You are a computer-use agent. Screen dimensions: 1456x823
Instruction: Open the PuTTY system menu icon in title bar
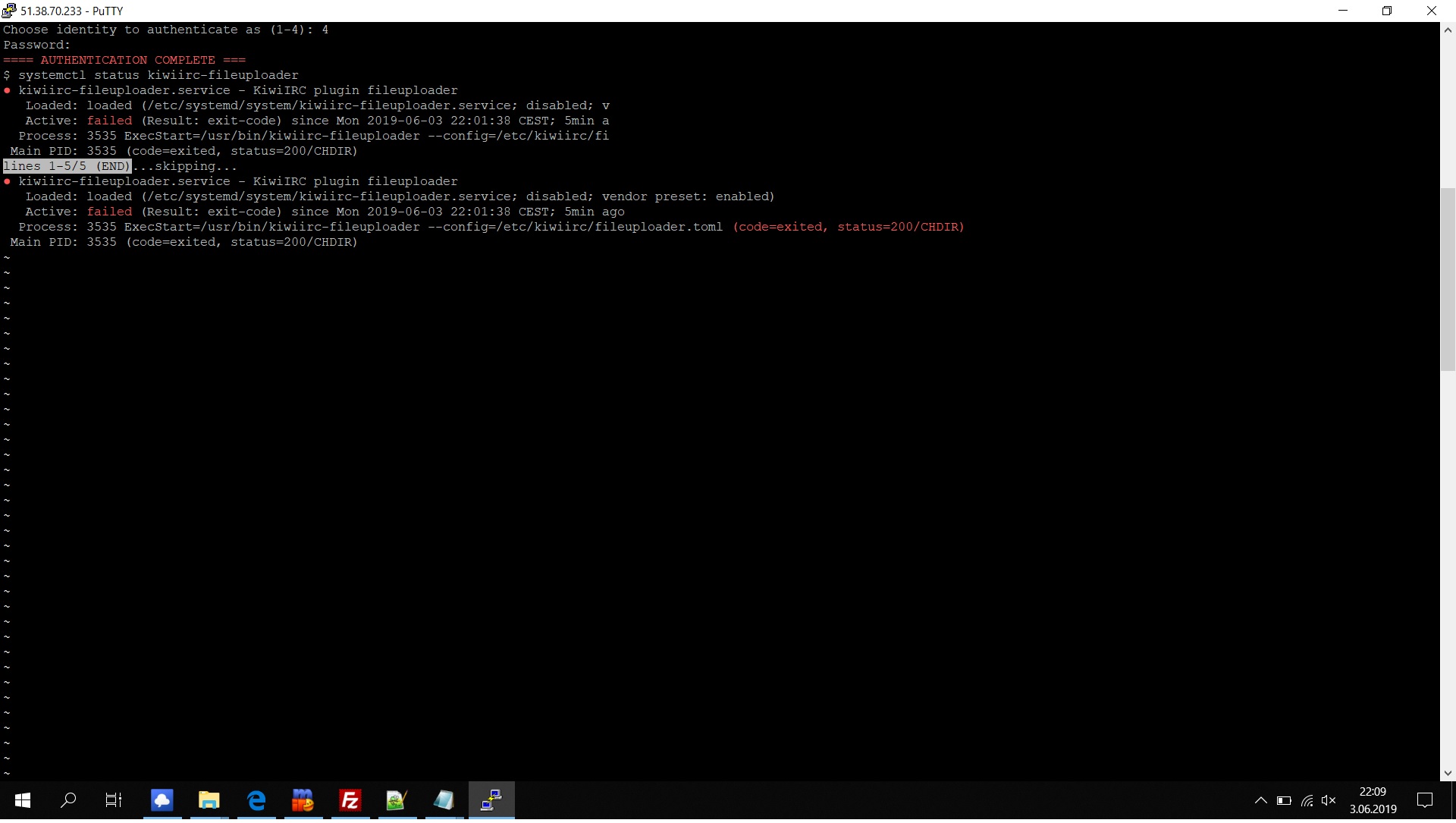click(x=8, y=11)
